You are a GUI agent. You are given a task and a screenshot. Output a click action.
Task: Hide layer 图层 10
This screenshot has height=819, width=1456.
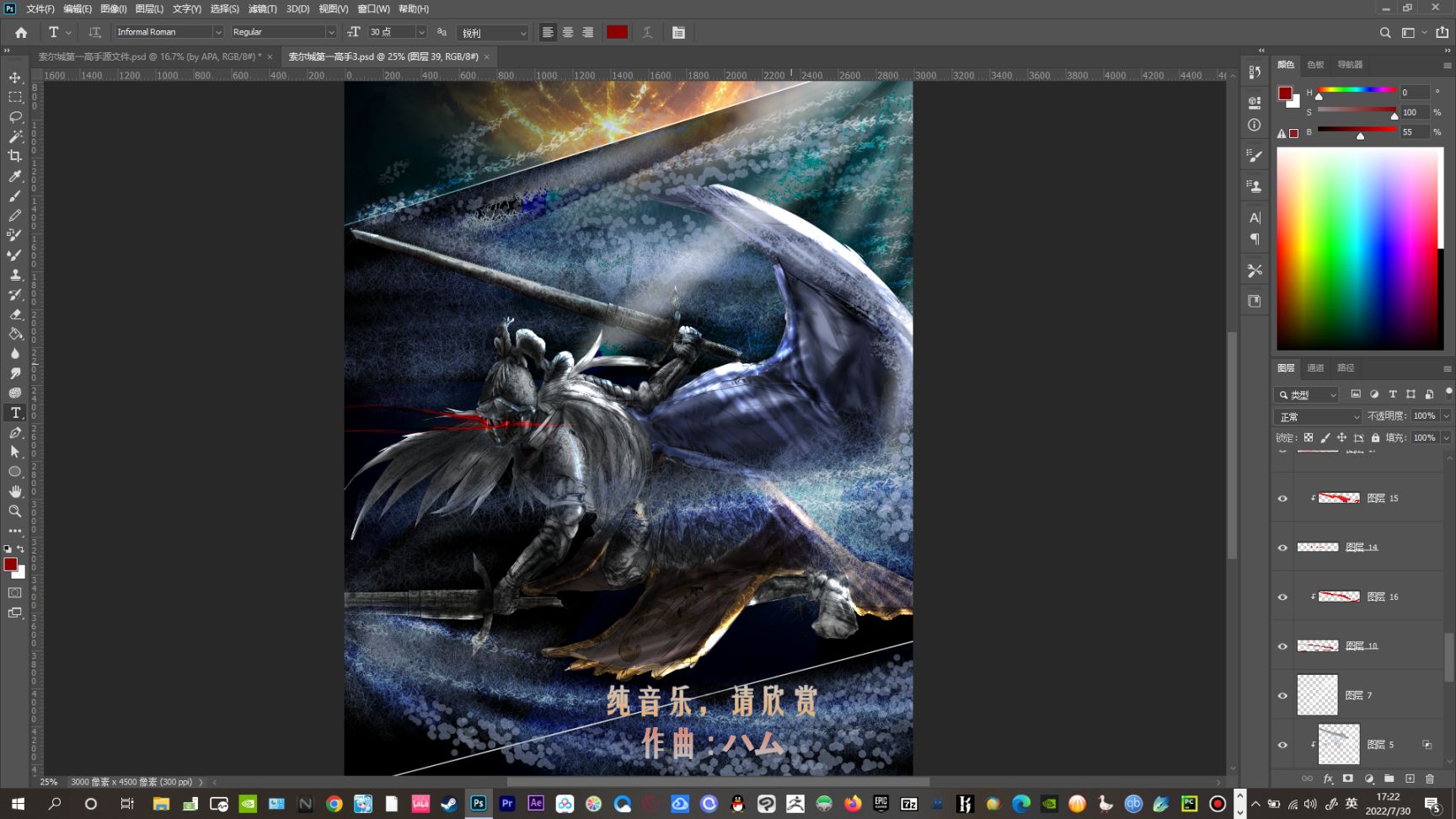[1282, 646]
